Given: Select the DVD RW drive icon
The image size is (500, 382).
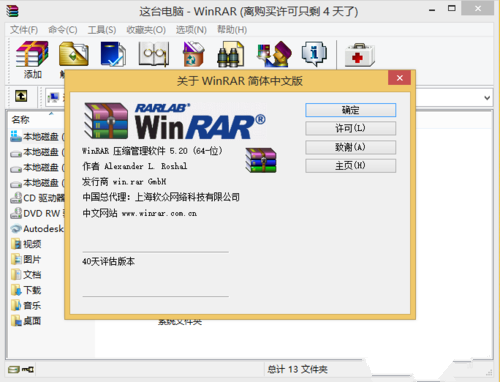Looking at the screenshot, I should click(x=16, y=213).
